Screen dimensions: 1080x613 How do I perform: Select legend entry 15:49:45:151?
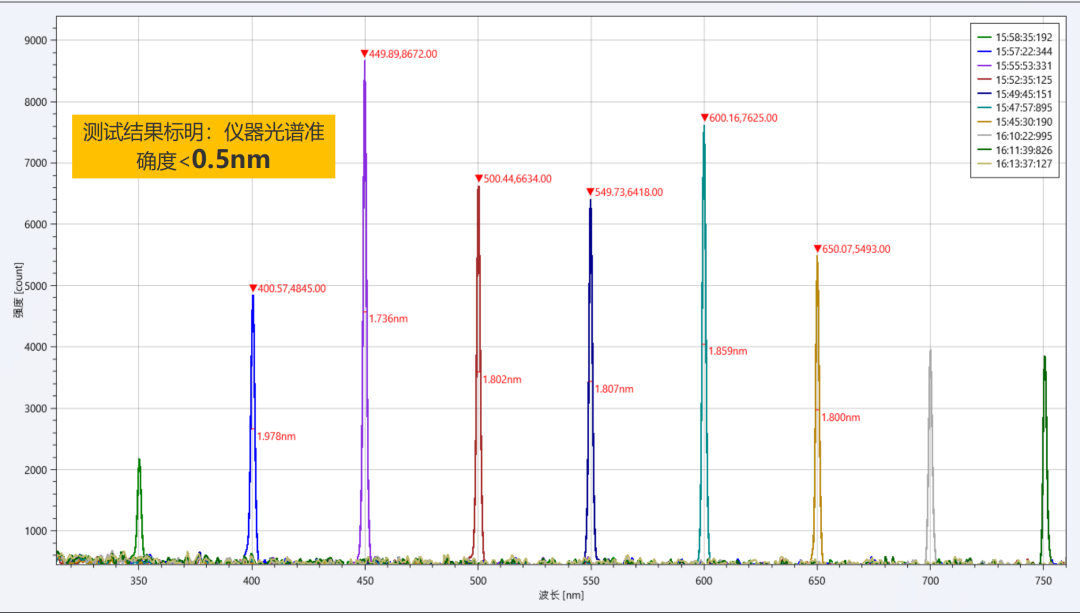(1015, 94)
